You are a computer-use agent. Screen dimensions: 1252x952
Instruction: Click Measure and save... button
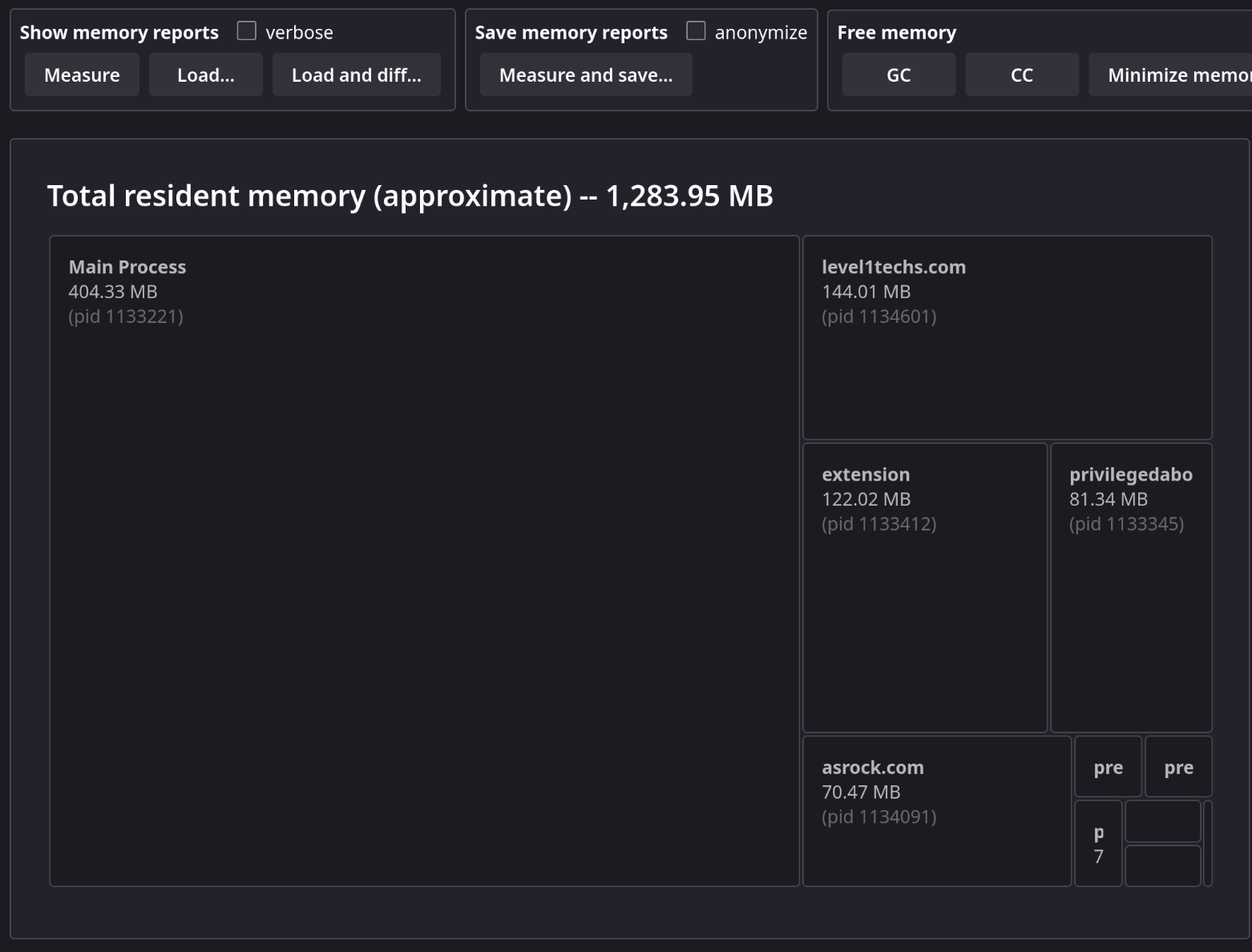(585, 75)
